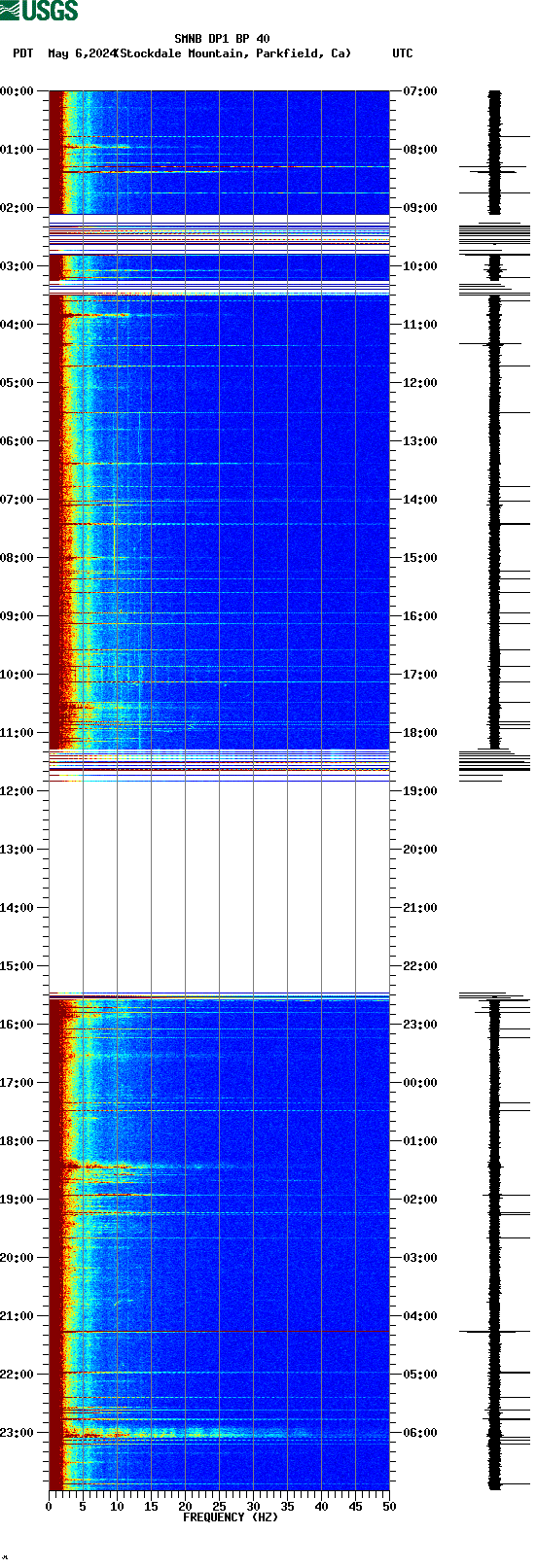The height and width of the screenshot is (1568, 537).
Task: Click the 21:00 PDT time label
Action: [18, 1316]
